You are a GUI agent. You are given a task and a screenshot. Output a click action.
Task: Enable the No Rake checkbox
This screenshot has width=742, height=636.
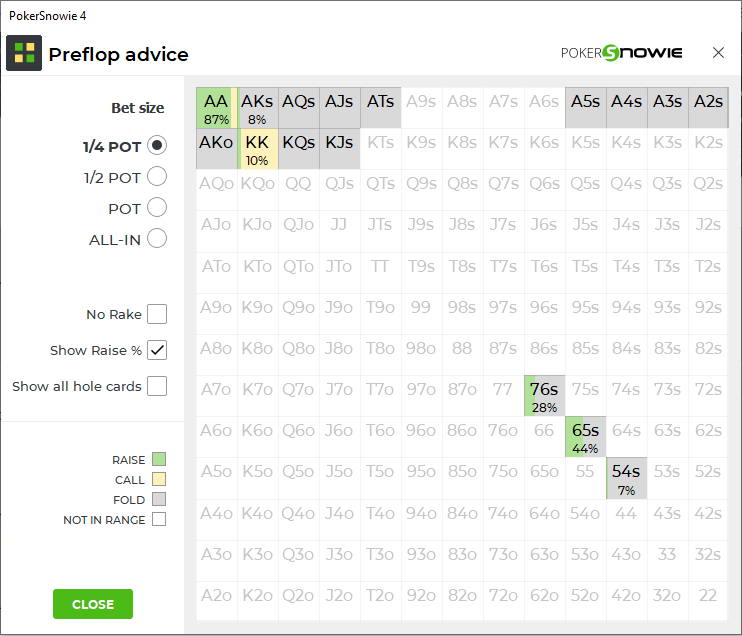coord(157,315)
